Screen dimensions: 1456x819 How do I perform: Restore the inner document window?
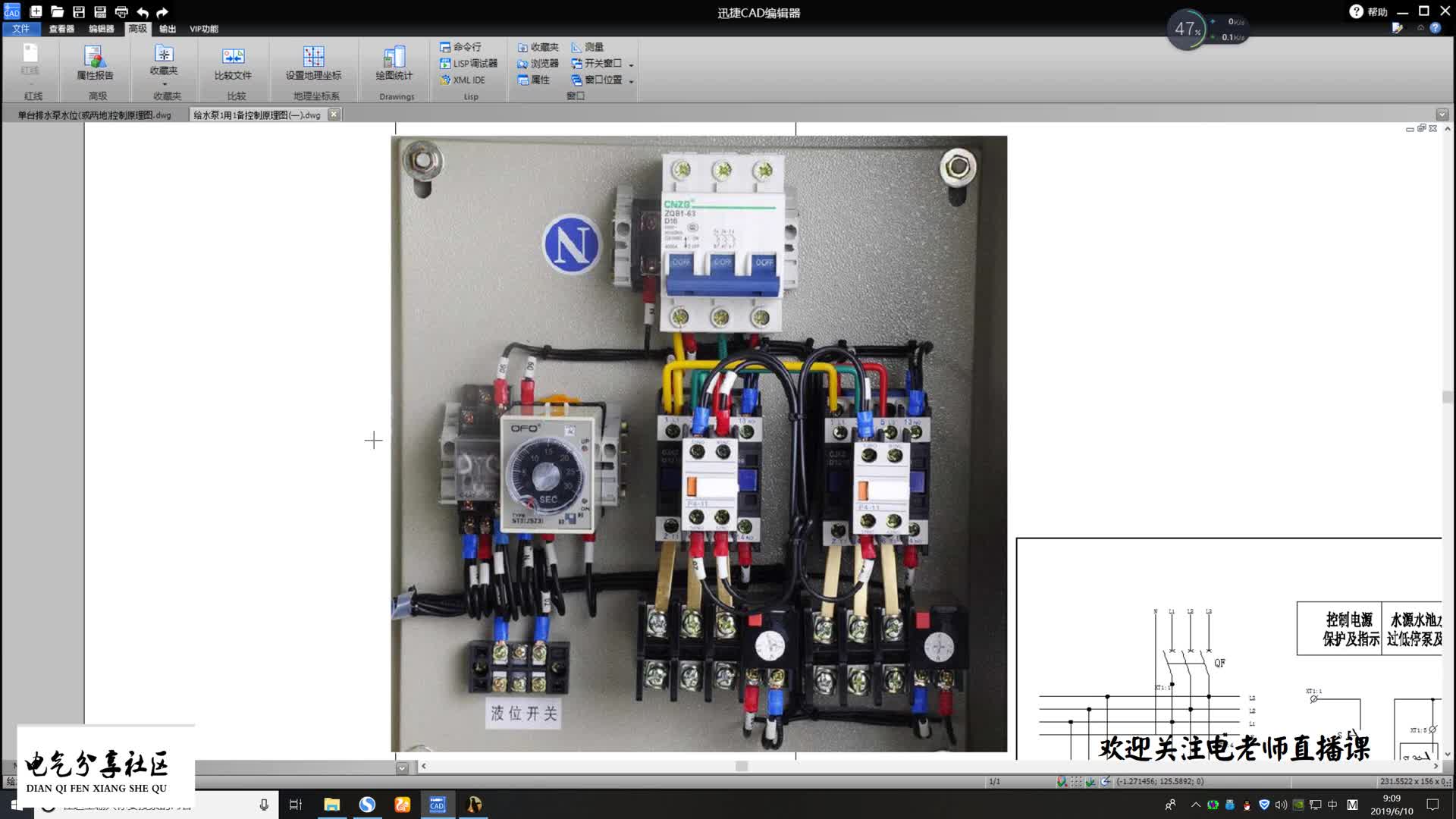point(1421,128)
